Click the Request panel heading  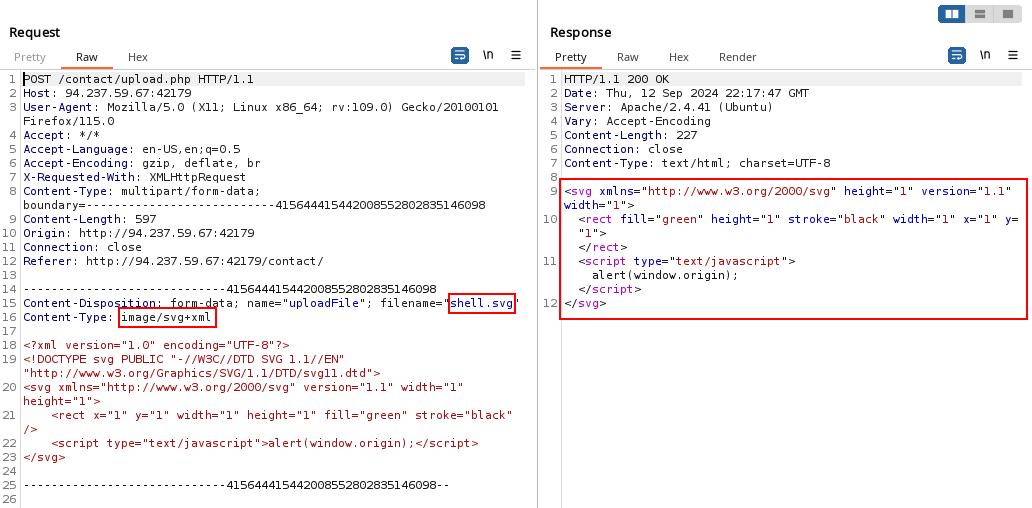[x=34, y=32]
